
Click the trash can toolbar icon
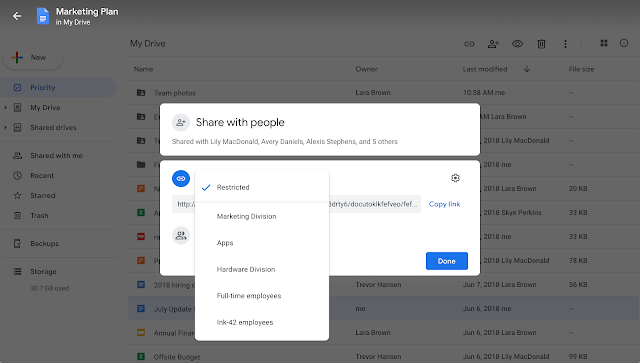541,44
